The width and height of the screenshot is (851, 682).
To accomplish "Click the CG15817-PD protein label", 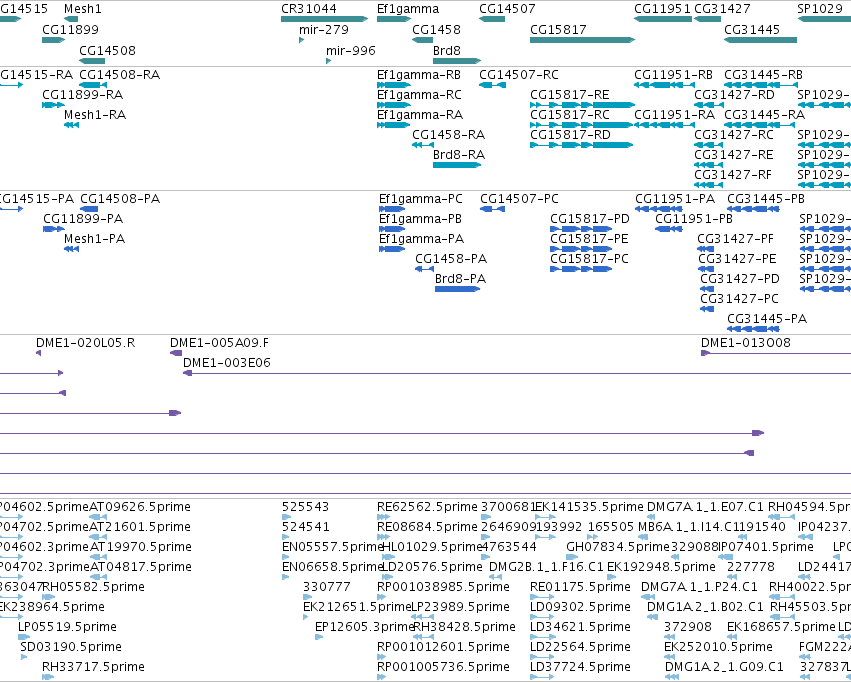I will [590, 219].
